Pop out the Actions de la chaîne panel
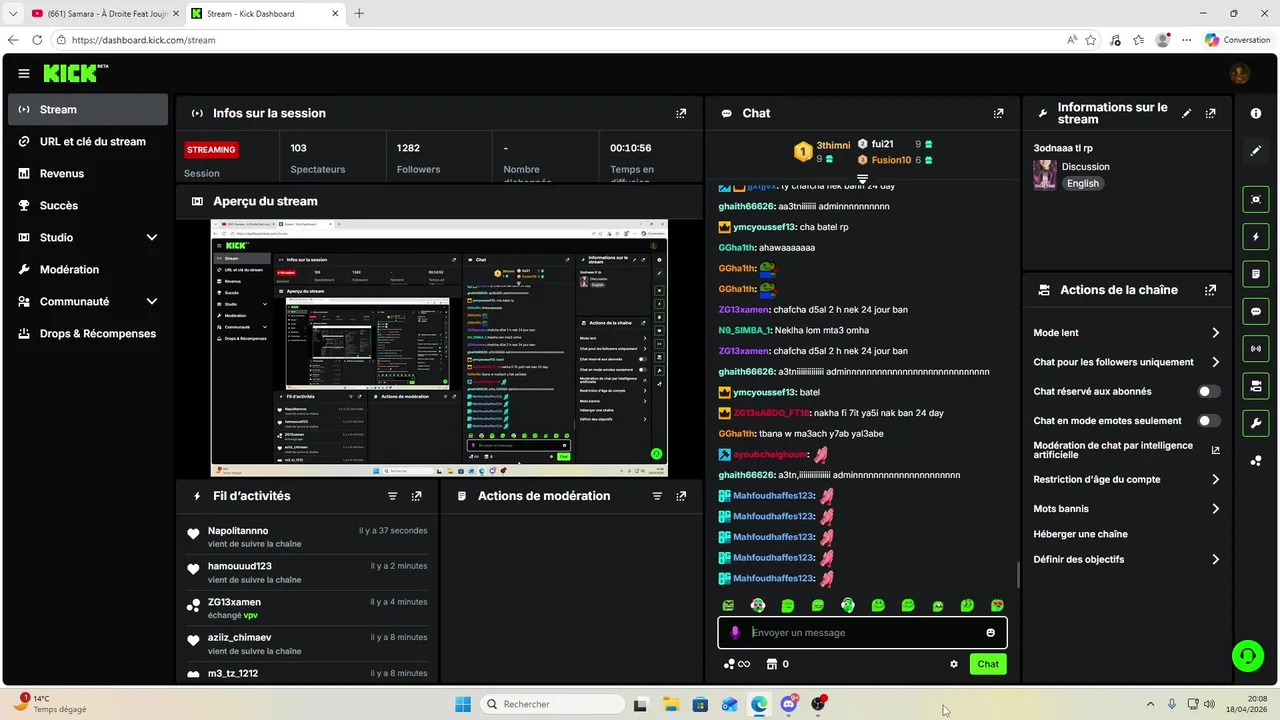This screenshot has height=720, width=1280. [x=1211, y=290]
